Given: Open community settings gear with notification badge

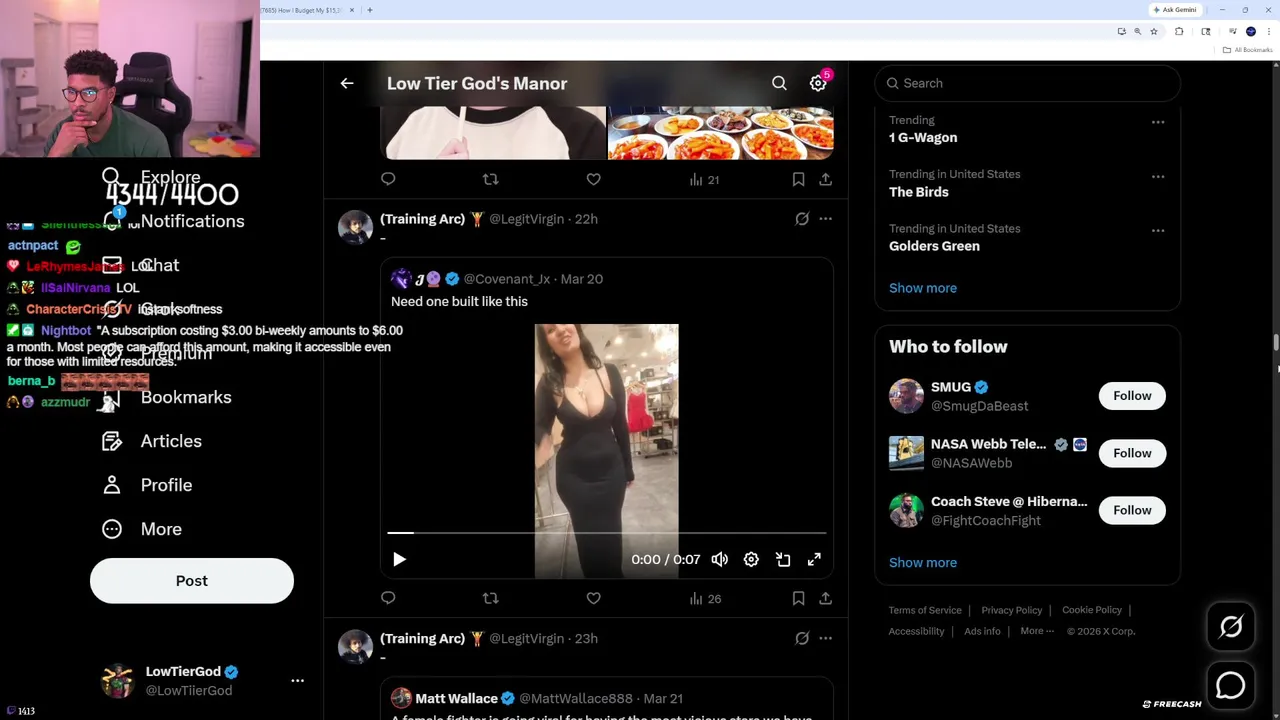Looking at the screenshot, I should [x=818, y=84].
